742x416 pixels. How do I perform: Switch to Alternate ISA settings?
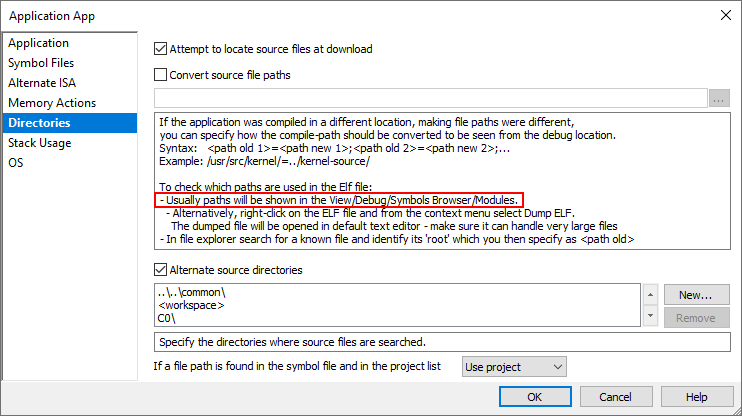42,83
